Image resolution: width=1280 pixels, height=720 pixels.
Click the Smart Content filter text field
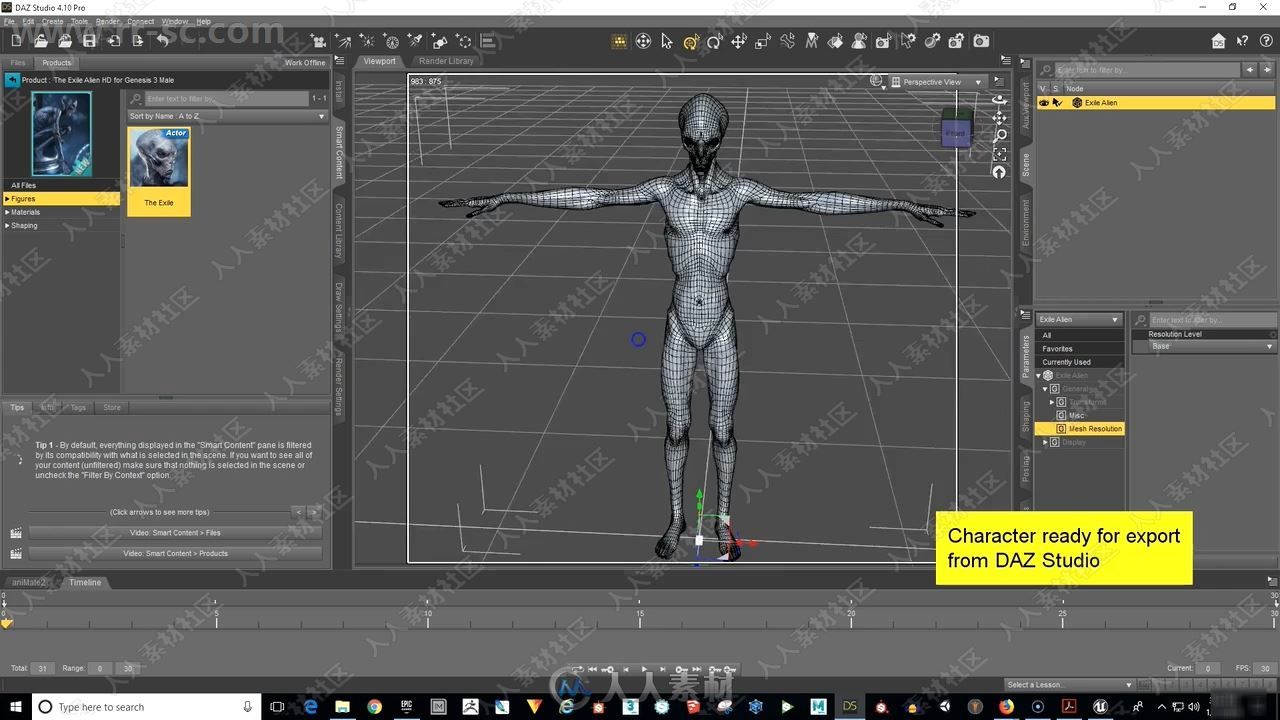pos(227,99)
